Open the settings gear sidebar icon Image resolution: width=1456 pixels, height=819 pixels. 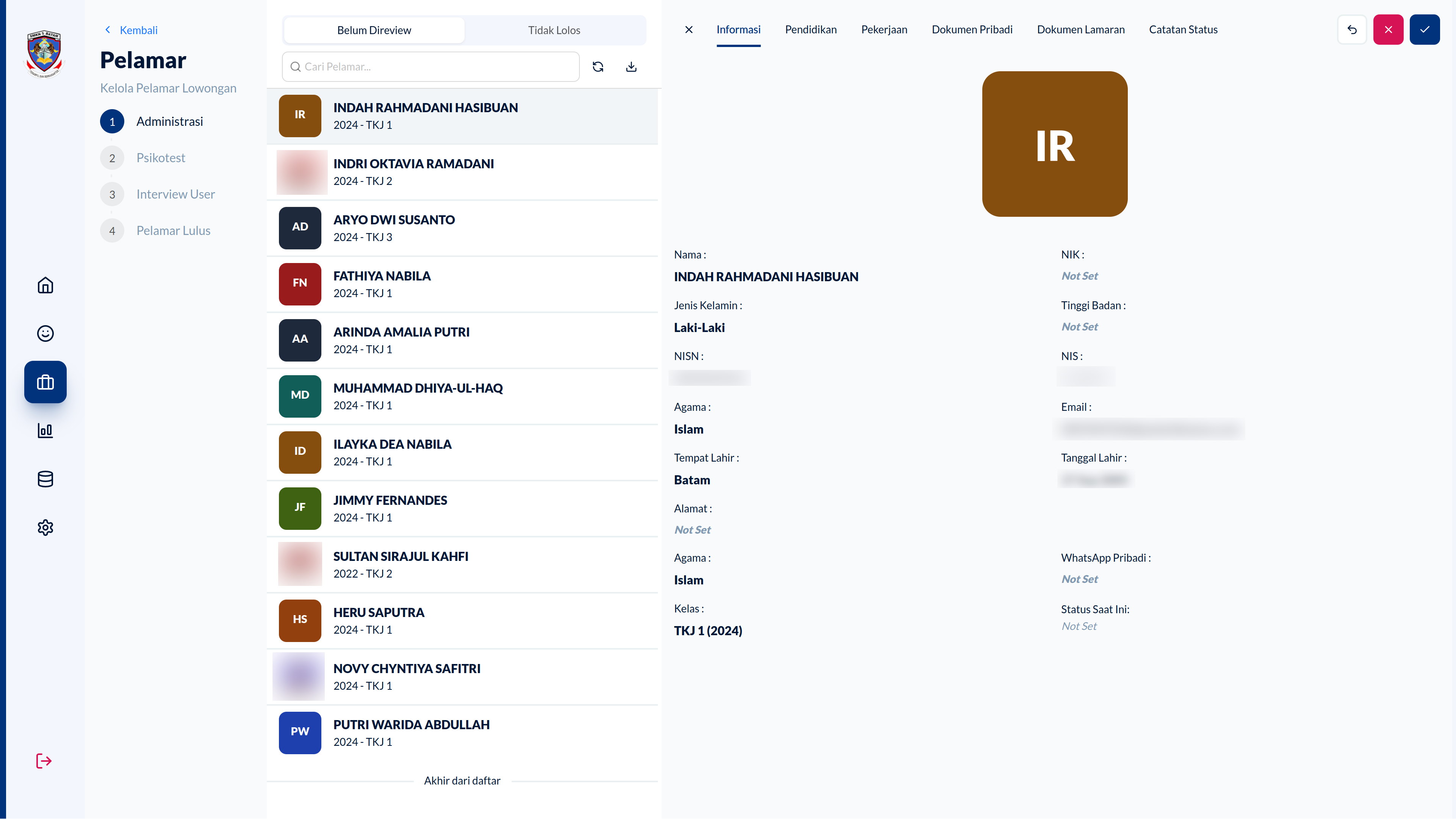coord(45,527)
